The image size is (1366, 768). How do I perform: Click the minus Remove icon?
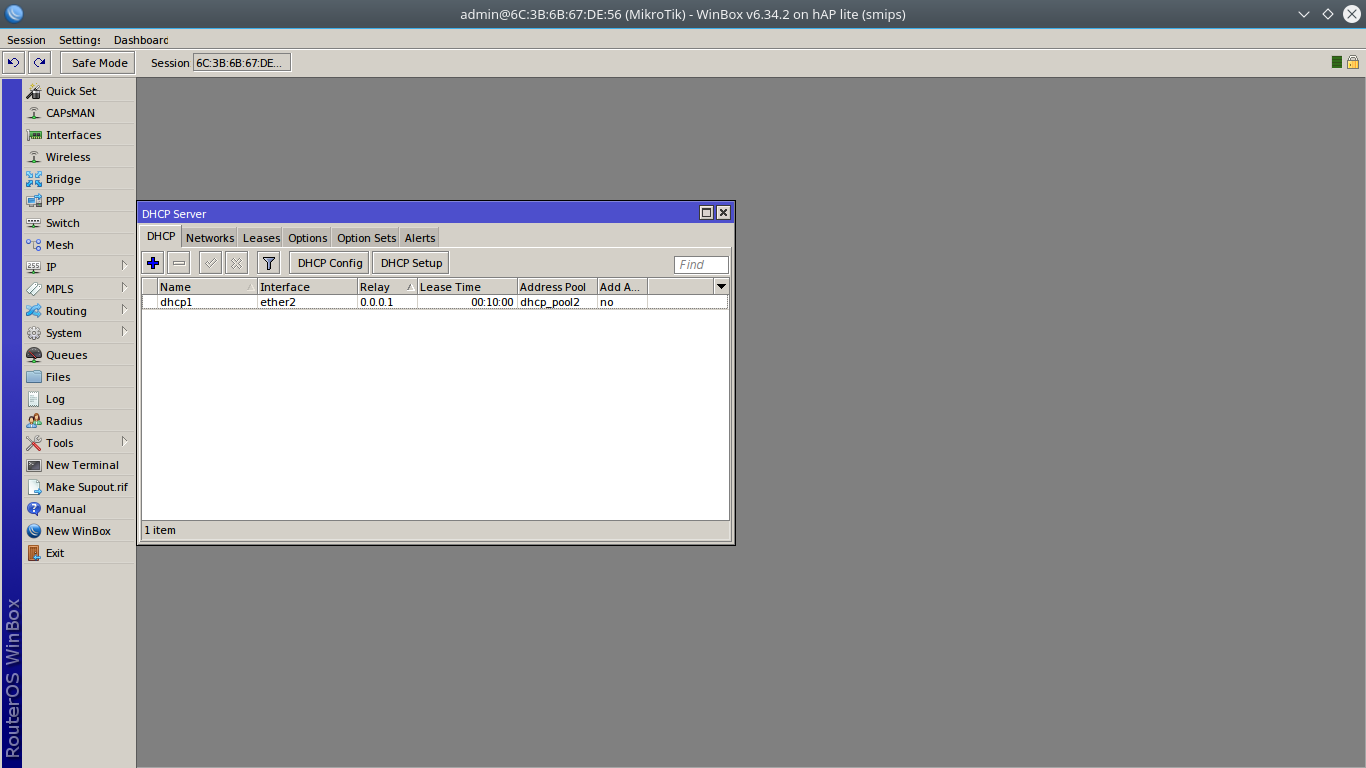click(x=179, y=263)
